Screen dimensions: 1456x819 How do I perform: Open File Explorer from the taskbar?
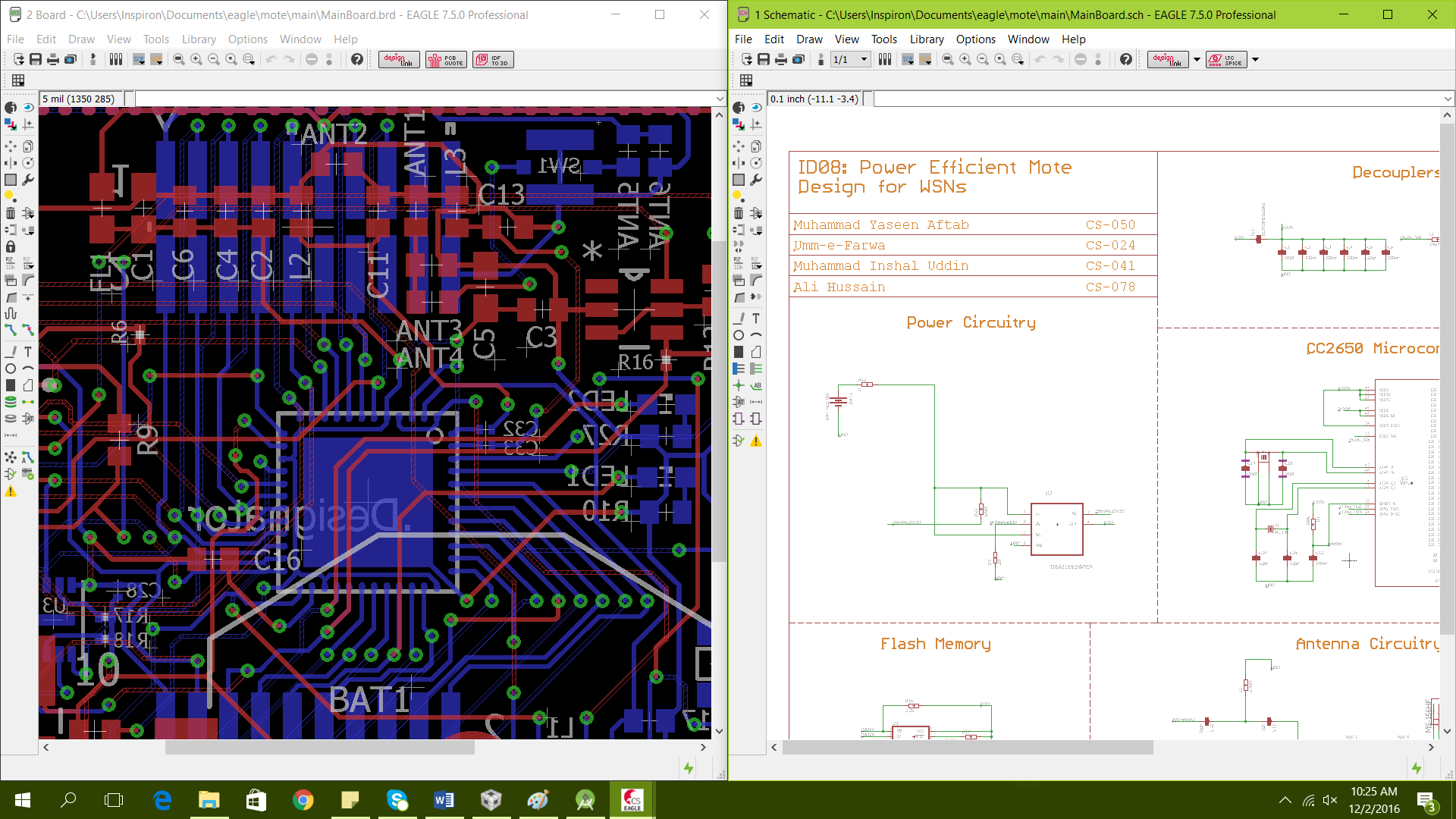pos(209,800)
